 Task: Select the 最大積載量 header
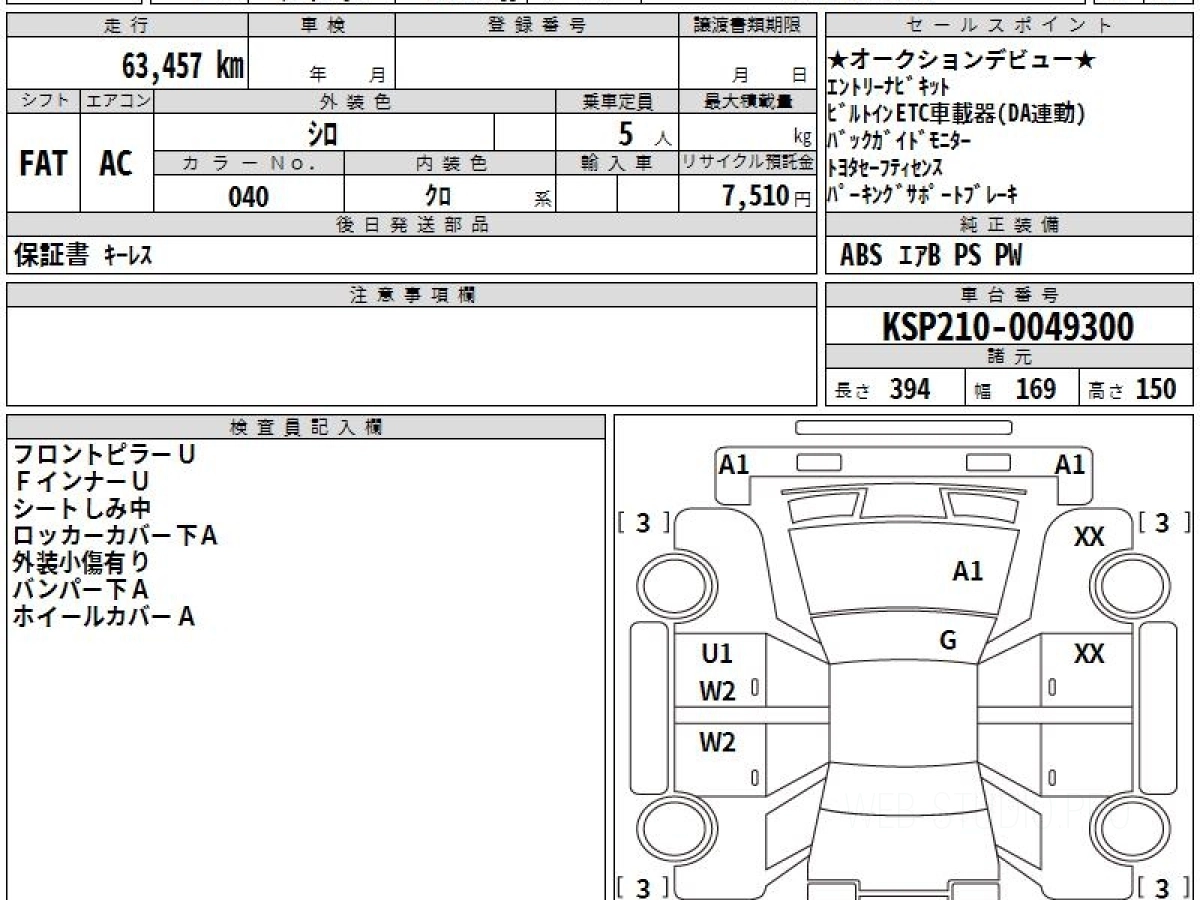coord(748,101)
